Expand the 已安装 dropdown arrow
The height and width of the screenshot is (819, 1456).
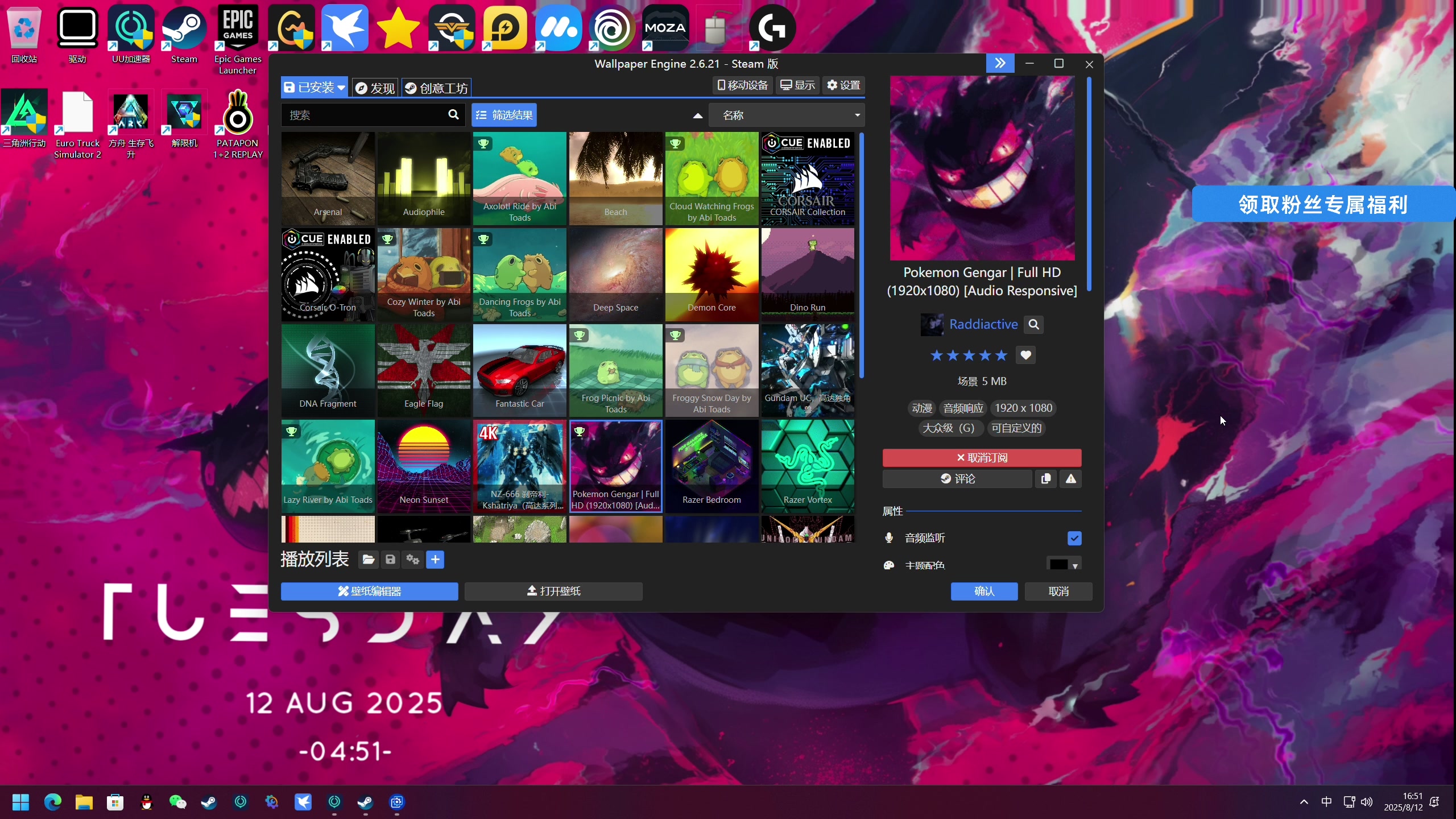point(341,88)
